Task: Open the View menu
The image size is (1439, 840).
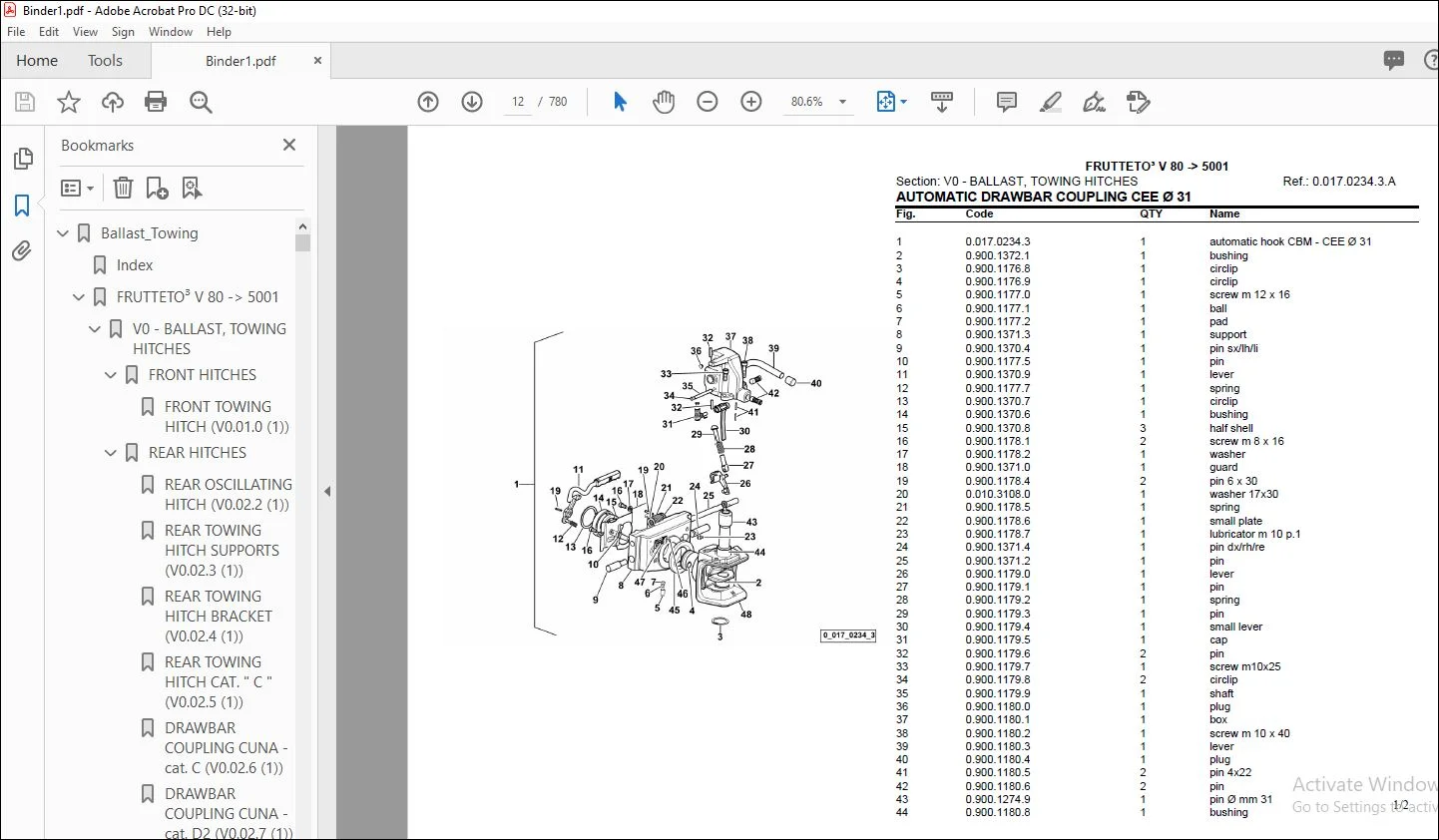Action: (x=85, y=32)
